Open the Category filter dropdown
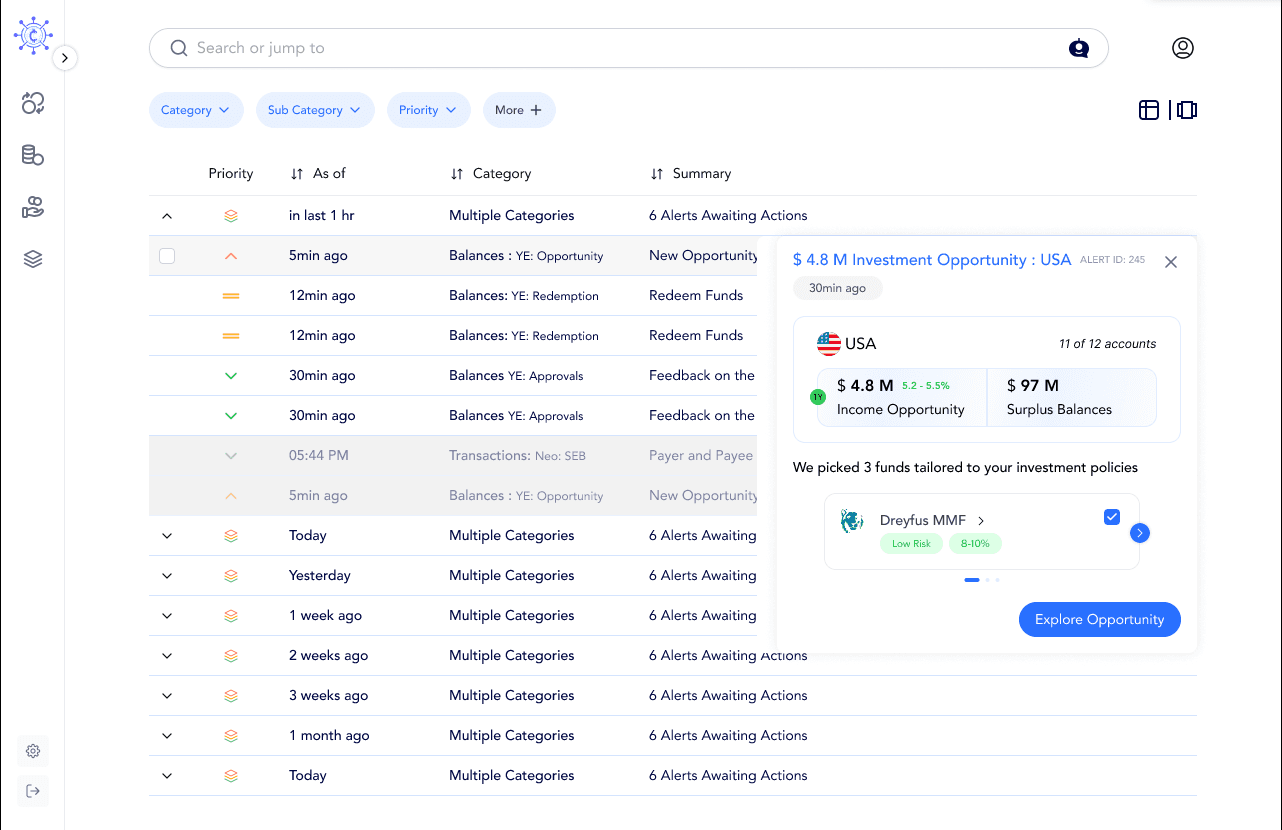 (196, 110)
